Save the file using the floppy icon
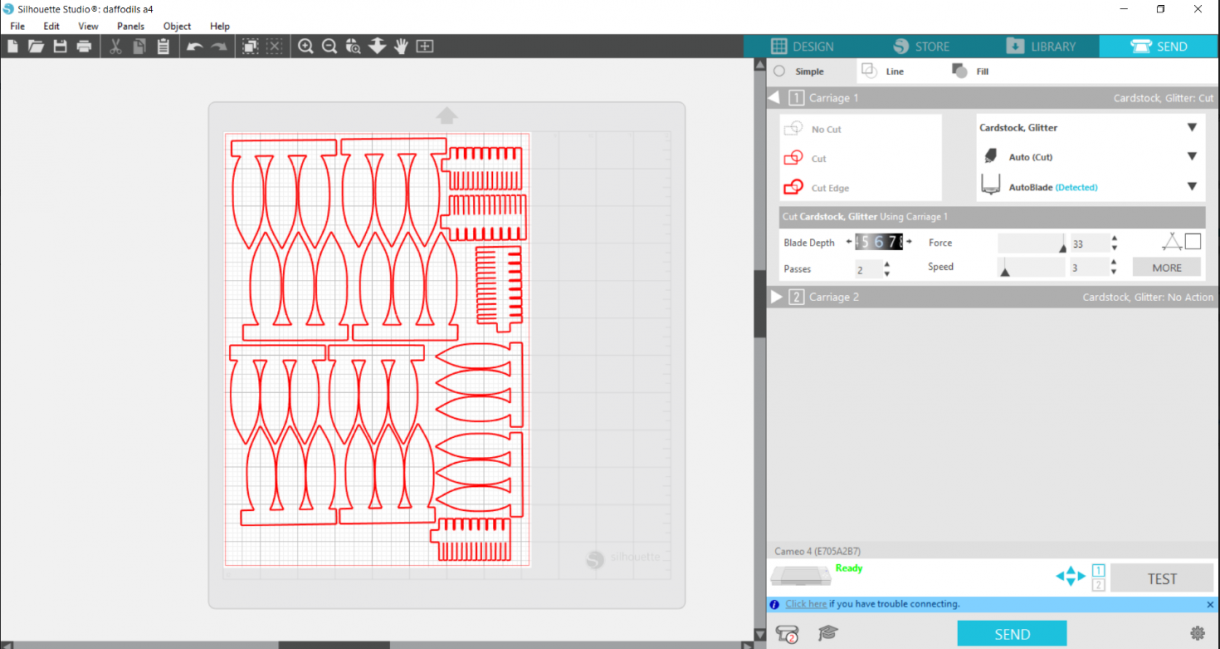1220x649 pixels. 60,46
